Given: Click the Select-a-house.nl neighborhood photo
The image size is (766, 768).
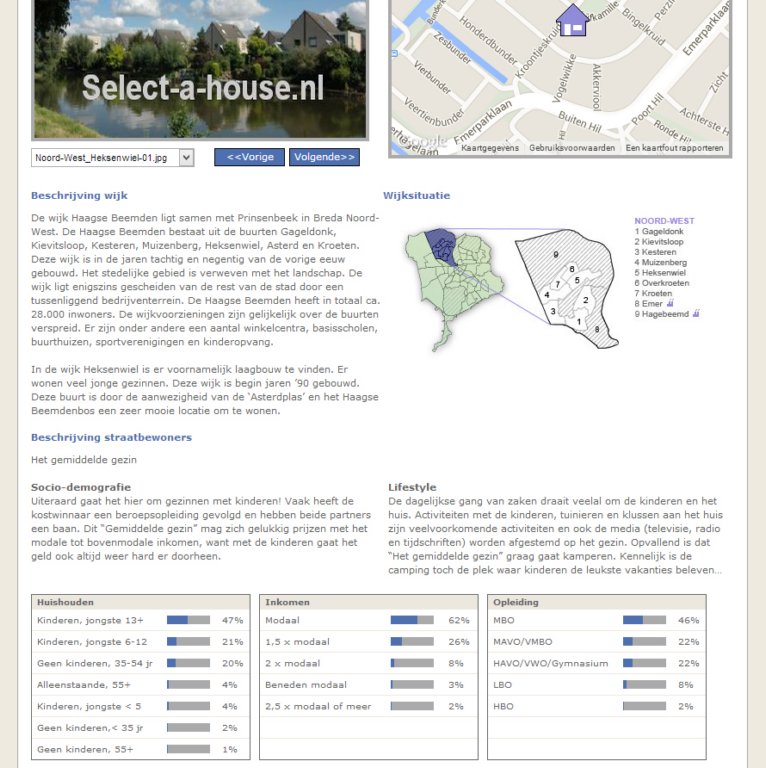Looking at the screenshot, I should point(200,68).
